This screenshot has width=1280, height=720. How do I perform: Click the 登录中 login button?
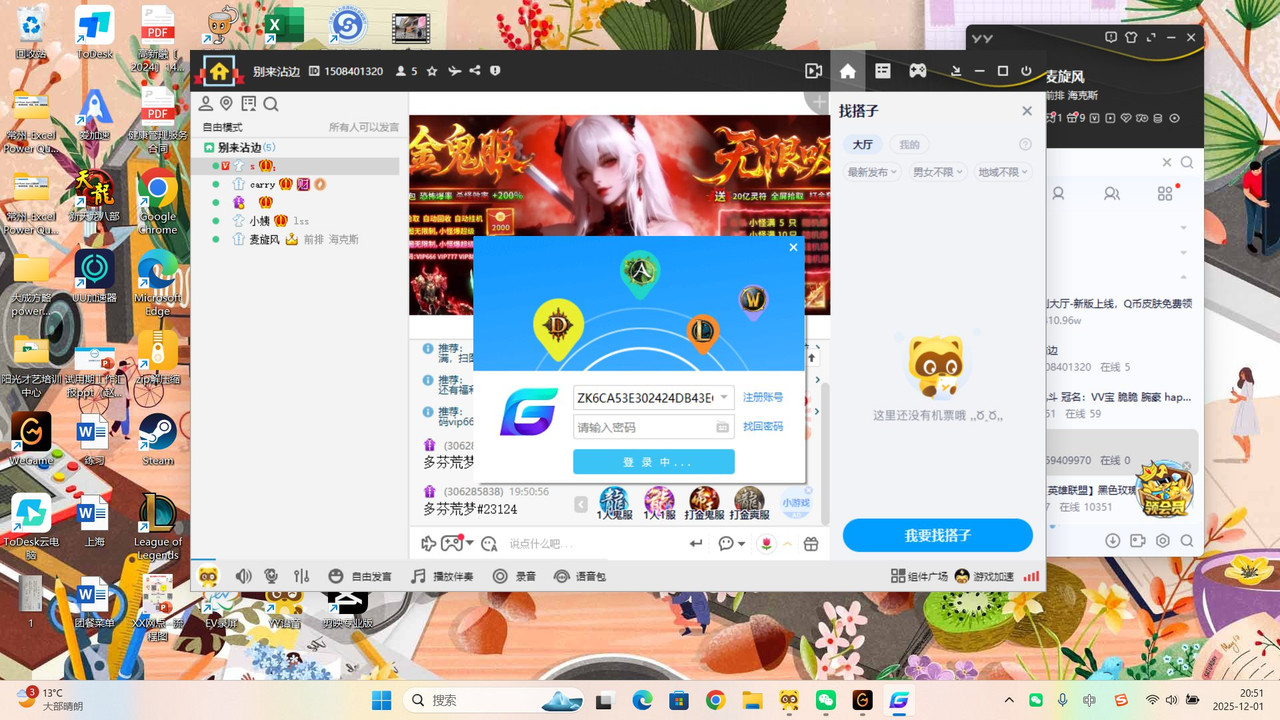[x=654, y=461]
